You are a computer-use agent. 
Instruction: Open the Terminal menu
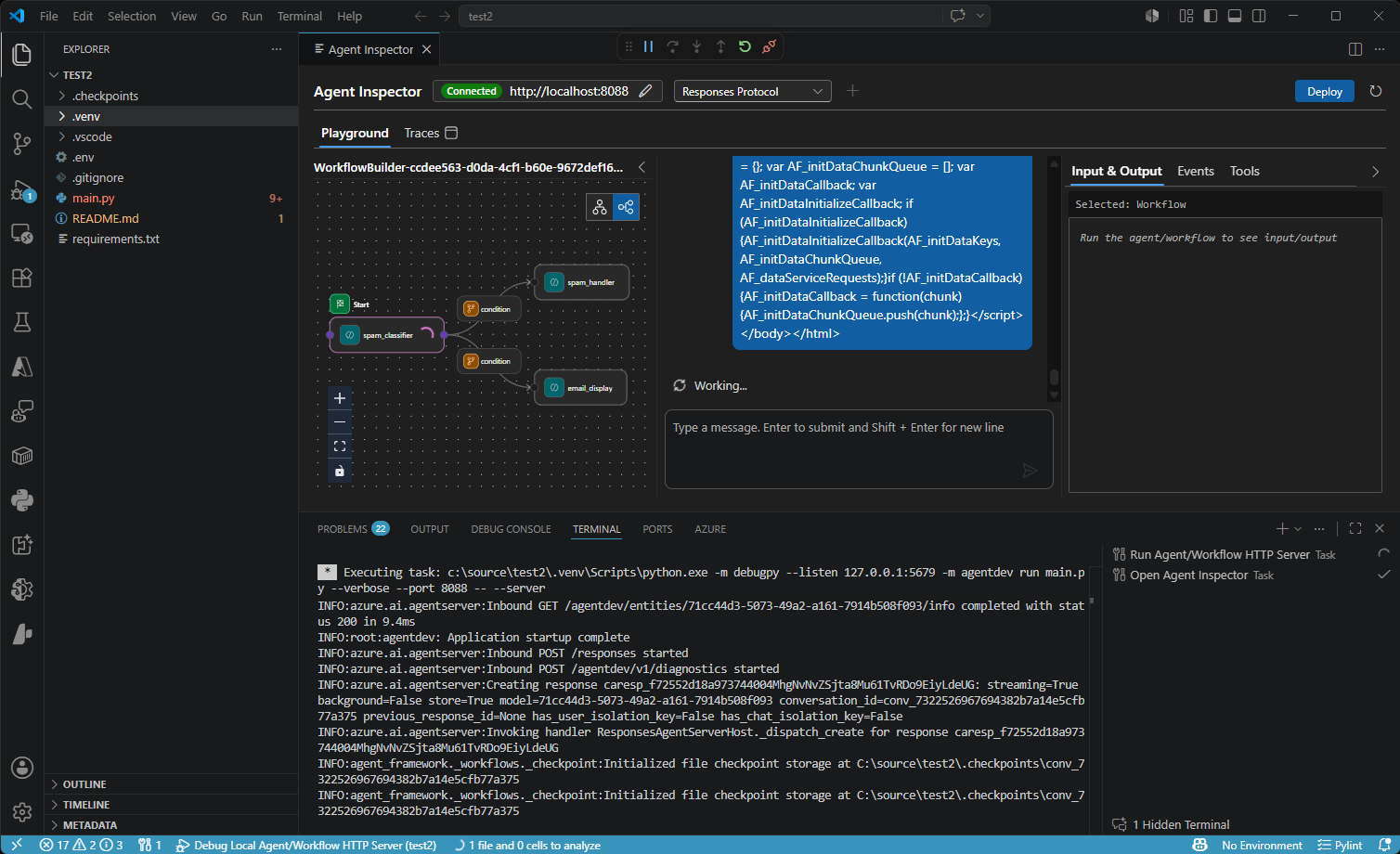[300, 16]
